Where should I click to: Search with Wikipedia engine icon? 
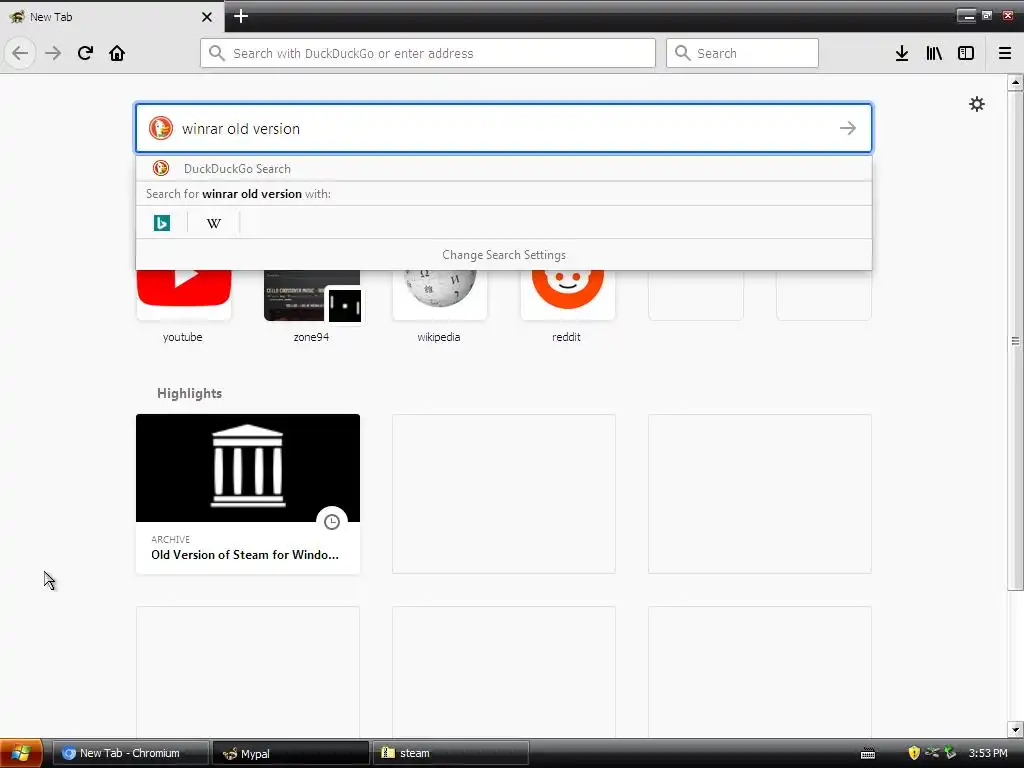click(214, 223)
